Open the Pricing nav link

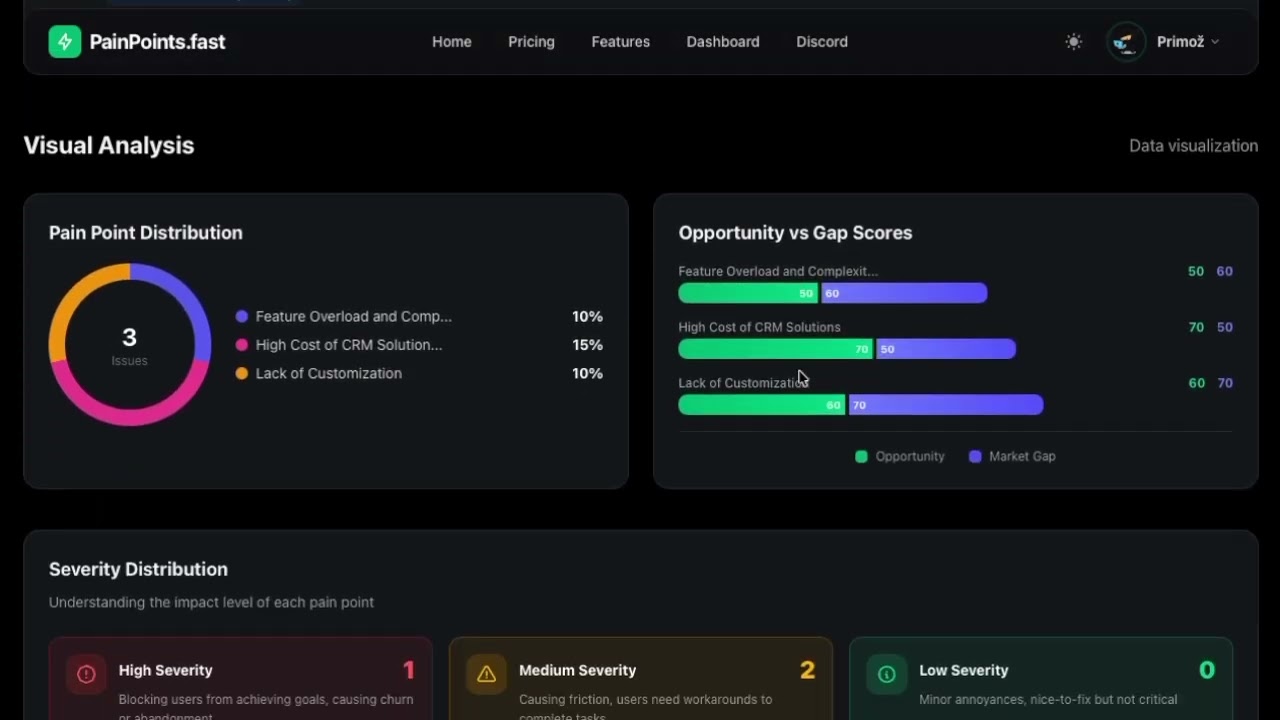531,42
